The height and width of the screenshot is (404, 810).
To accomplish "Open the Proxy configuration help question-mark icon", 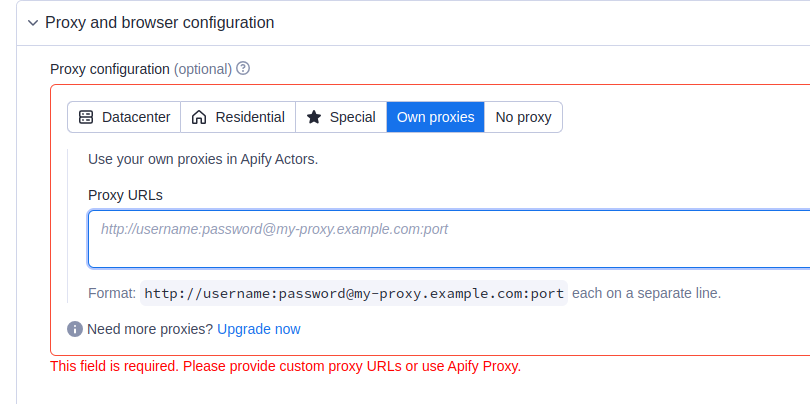I will (243, 69).
